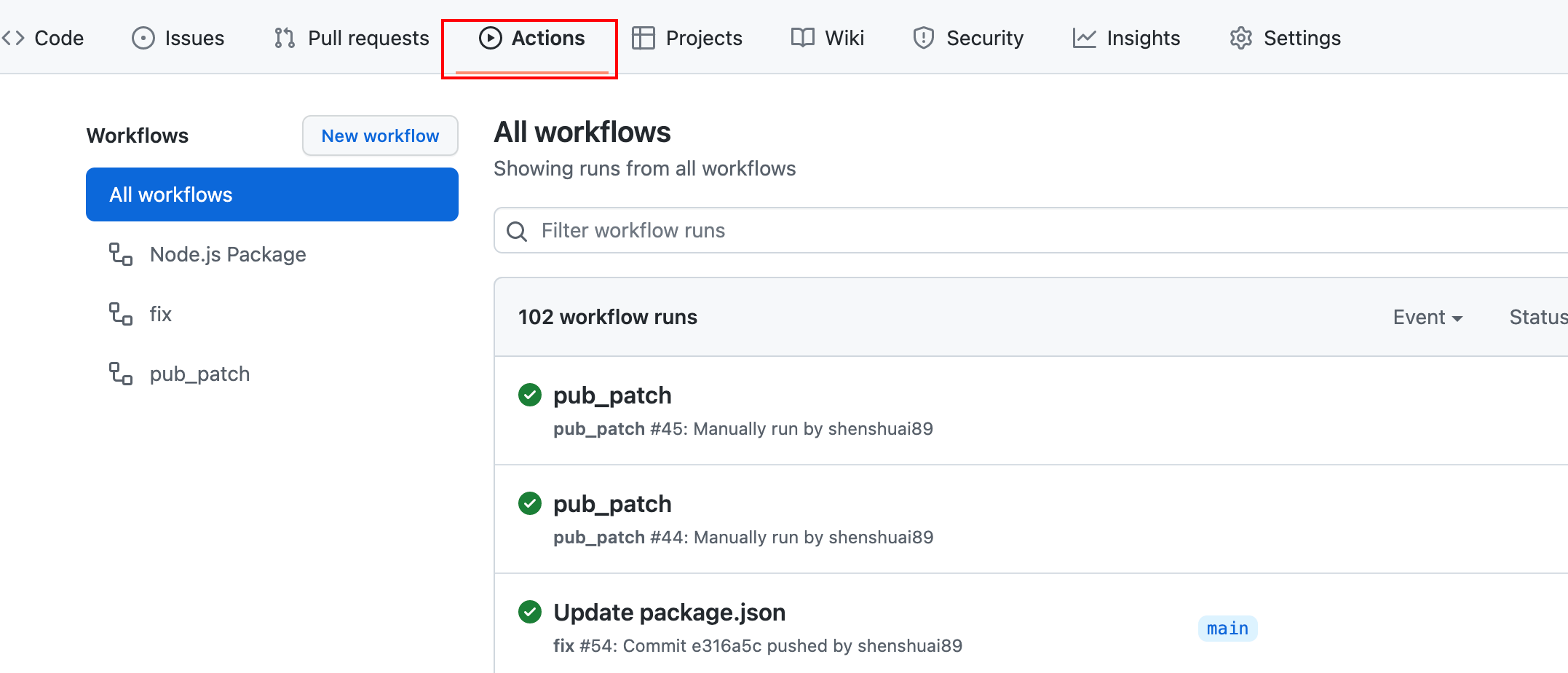Open the Wiki tab
This screenshot has height=673, width=1568.
click(827, 38)
